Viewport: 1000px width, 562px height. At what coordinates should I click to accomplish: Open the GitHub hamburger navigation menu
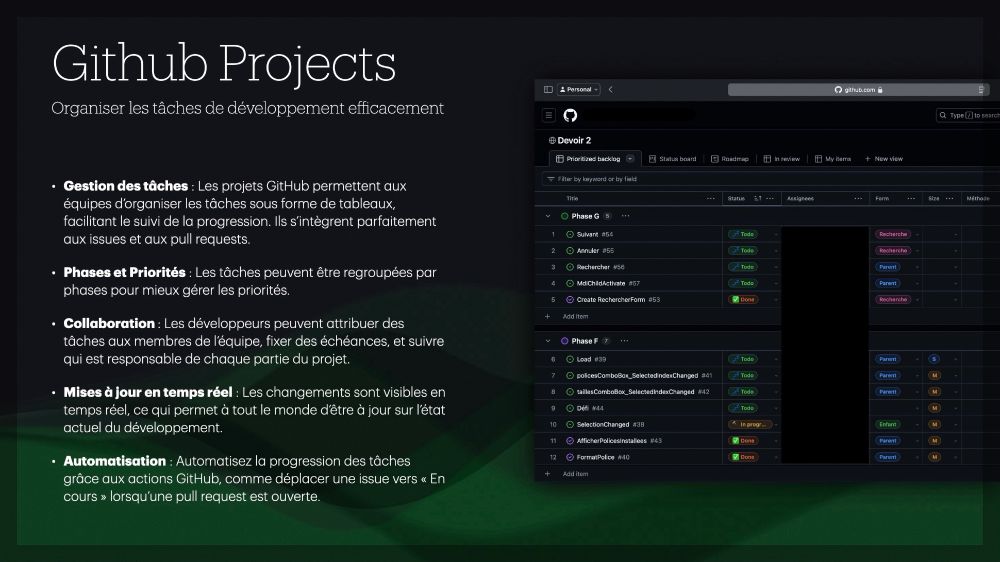[x=548, y=115]
